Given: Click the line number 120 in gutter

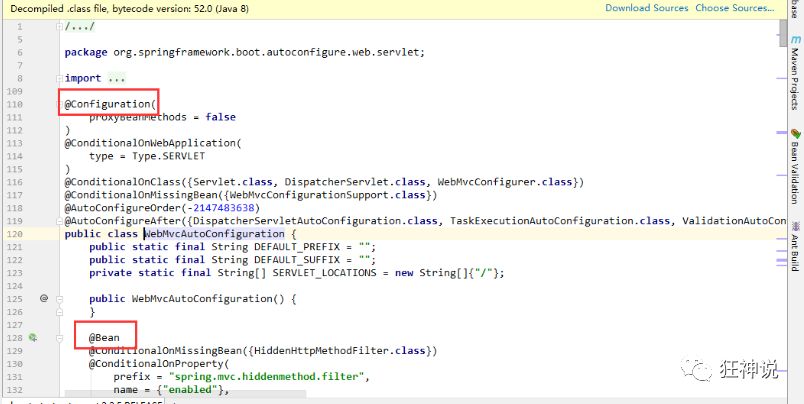Looking at the screenshot, I should point(14,234).
